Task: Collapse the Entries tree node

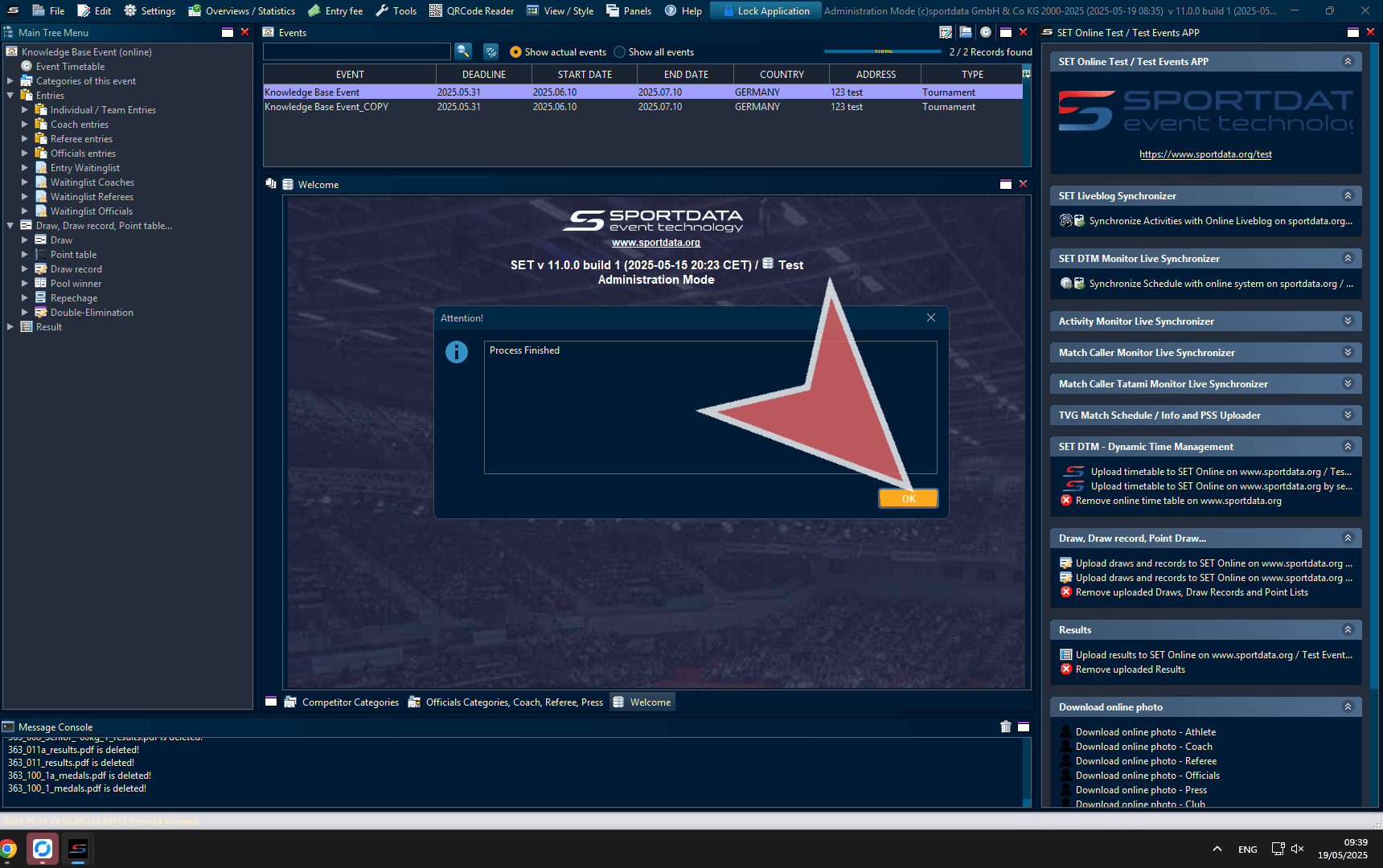Action: tap(10, 96)
